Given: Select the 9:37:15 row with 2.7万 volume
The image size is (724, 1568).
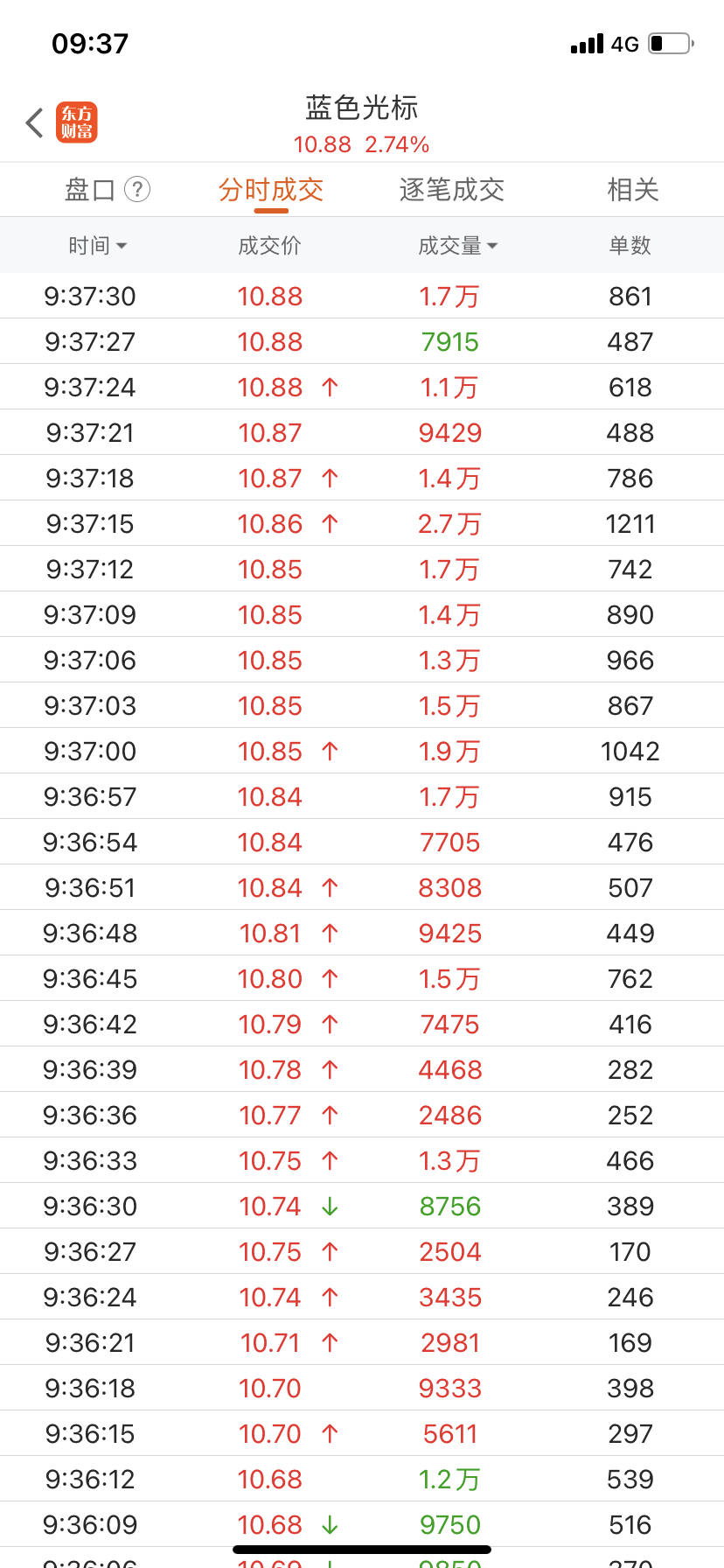Looking at the screenshot, I should 362,524.
